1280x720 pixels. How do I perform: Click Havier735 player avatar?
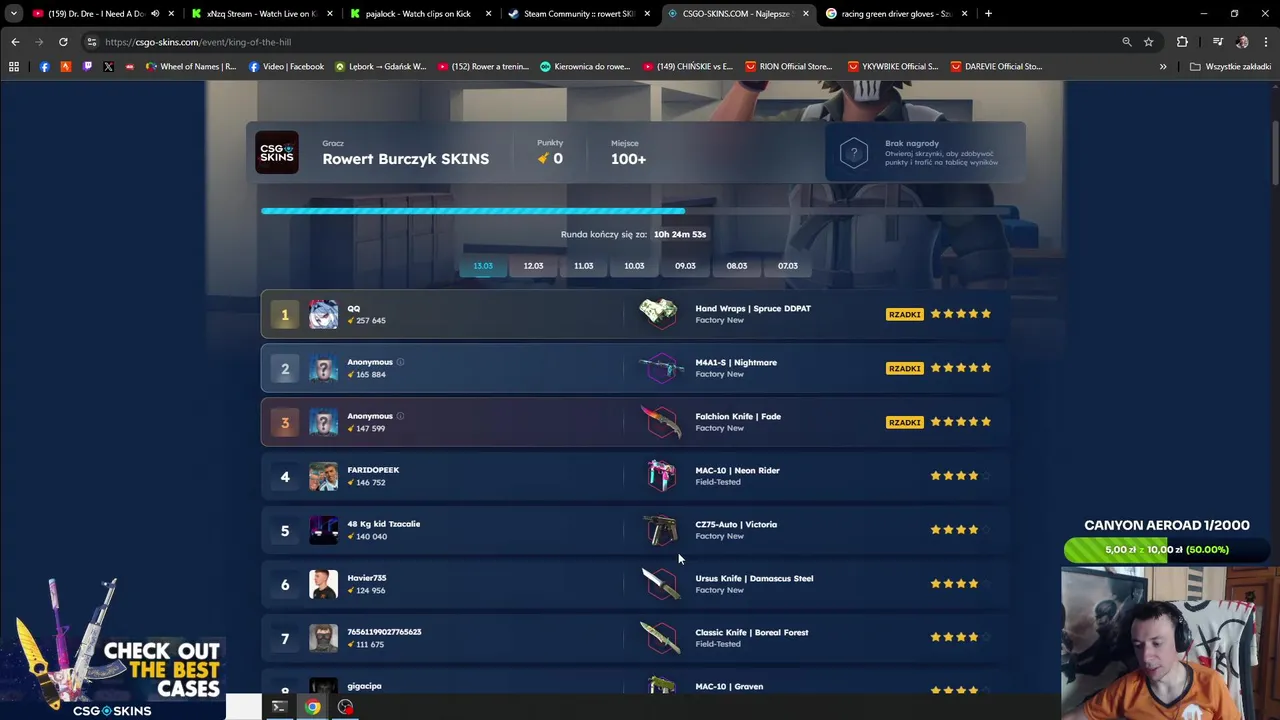click(323, 584)
